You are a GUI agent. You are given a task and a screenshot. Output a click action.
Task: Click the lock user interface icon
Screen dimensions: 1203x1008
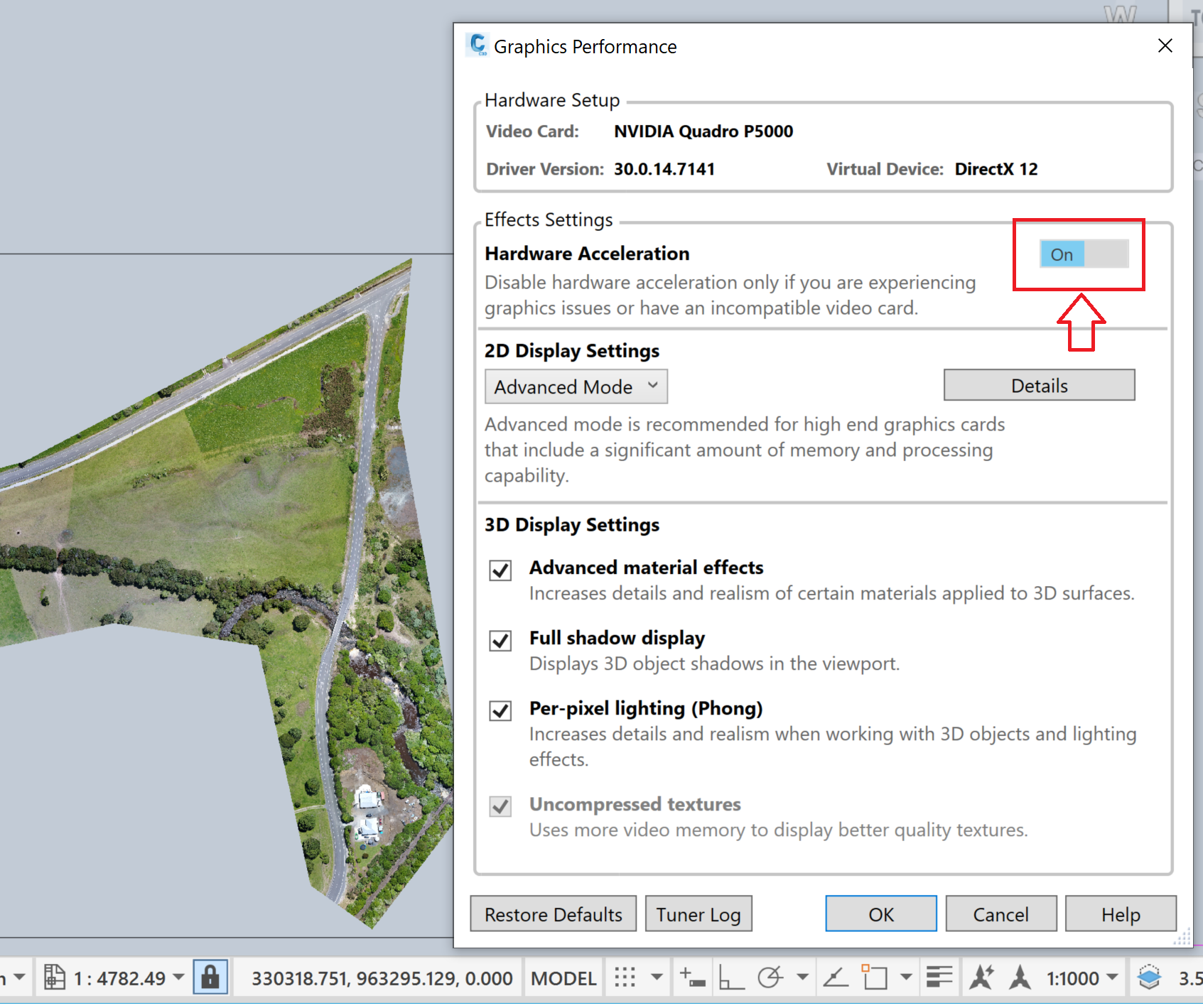coord(210,977)
